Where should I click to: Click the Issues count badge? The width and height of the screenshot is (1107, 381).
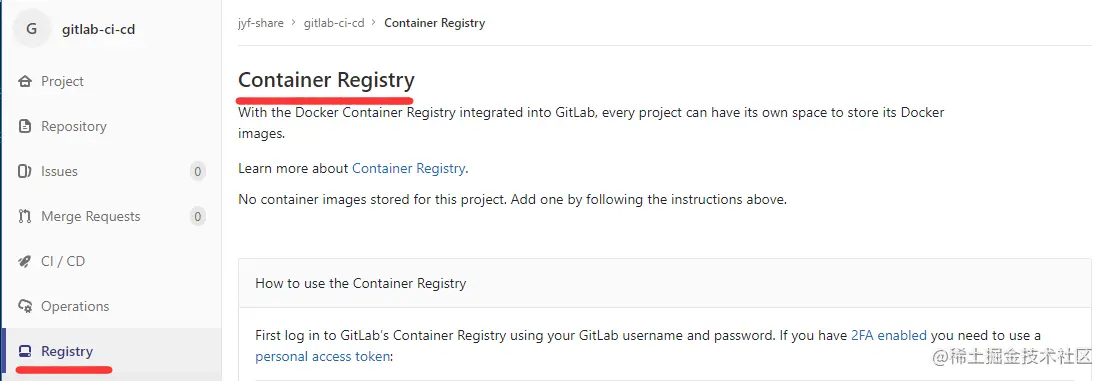[198, 171]
